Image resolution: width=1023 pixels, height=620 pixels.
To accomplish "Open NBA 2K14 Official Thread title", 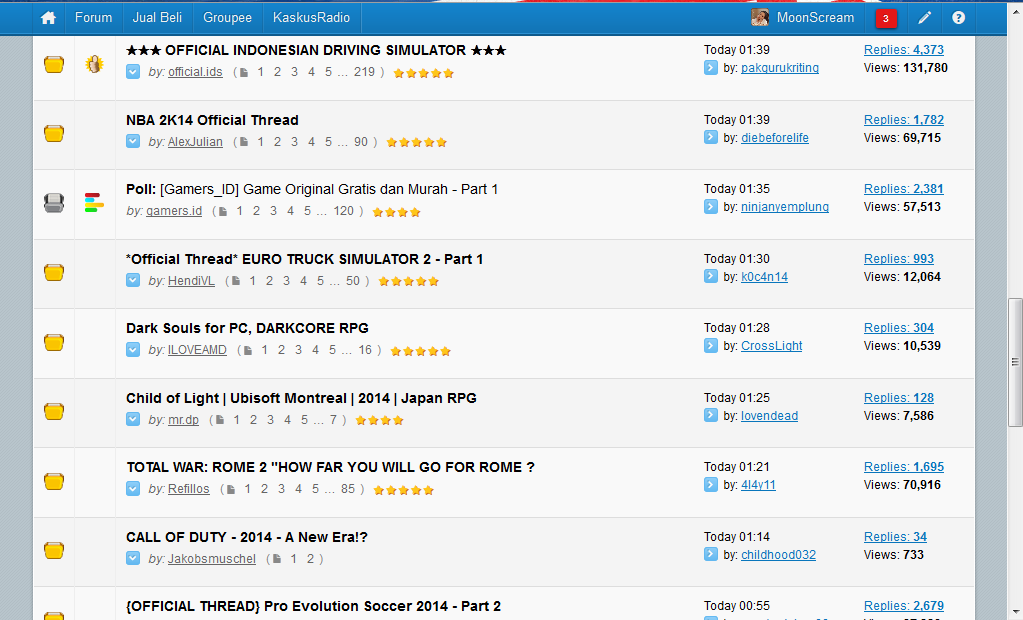I will [212, 120].
